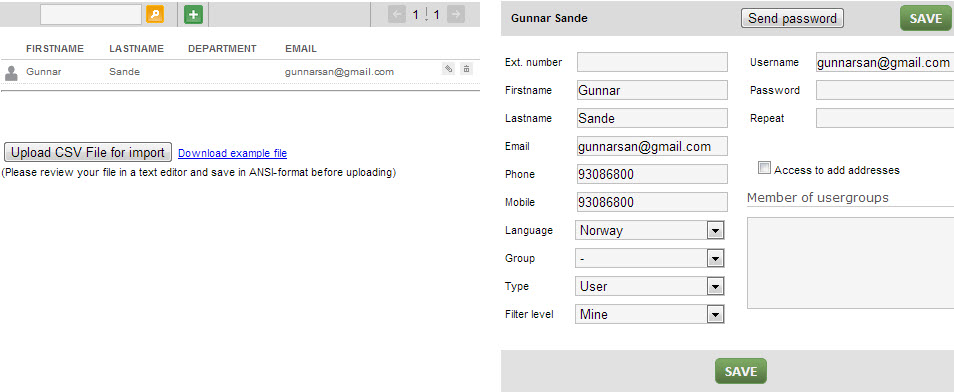The height and width of the screenshot is (392, 954).
Task: Sort by LASTNAME column header
Action: click(x=136, y=49)
